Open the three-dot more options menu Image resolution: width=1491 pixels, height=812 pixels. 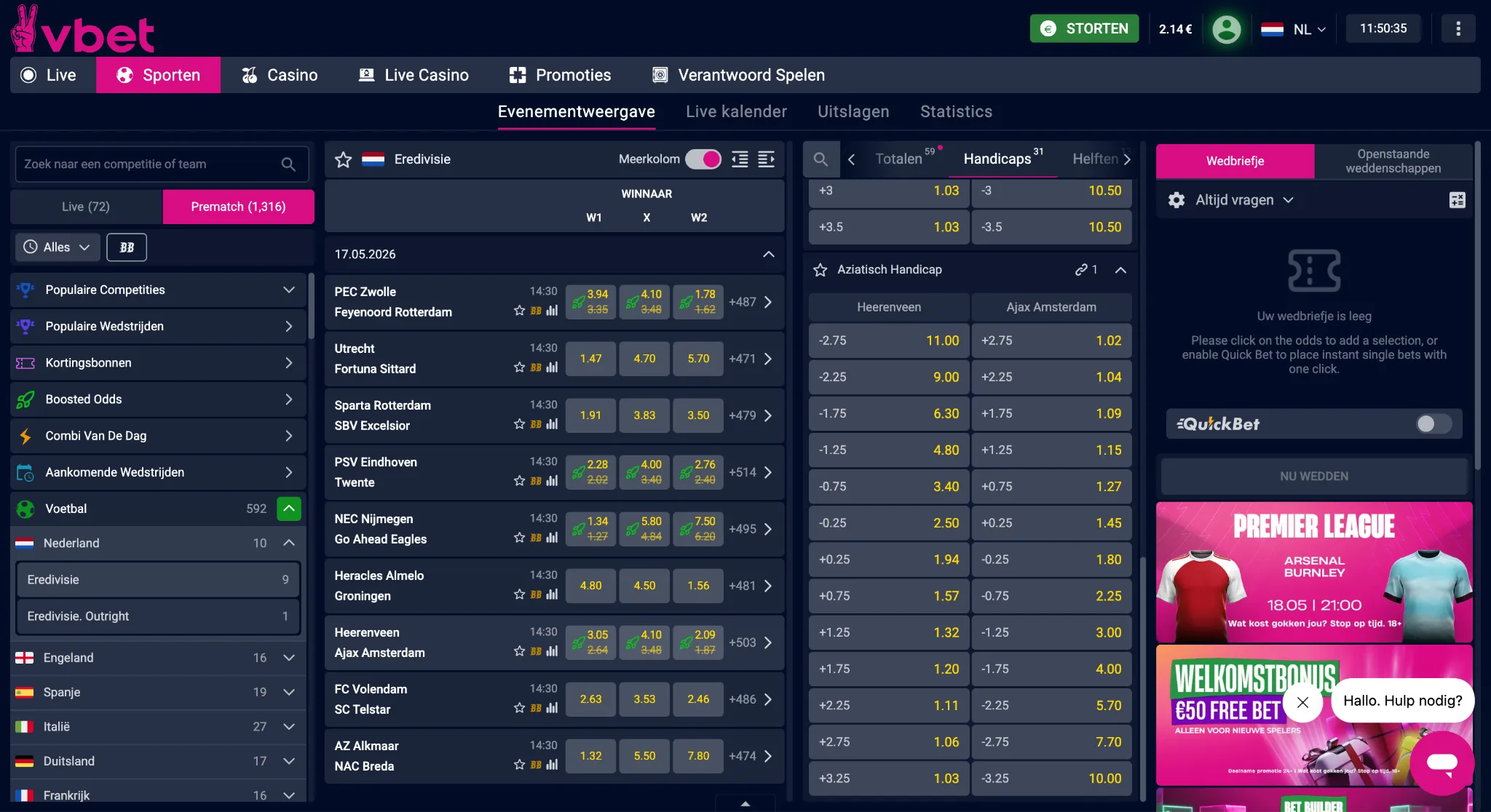tap(1458, 29)
